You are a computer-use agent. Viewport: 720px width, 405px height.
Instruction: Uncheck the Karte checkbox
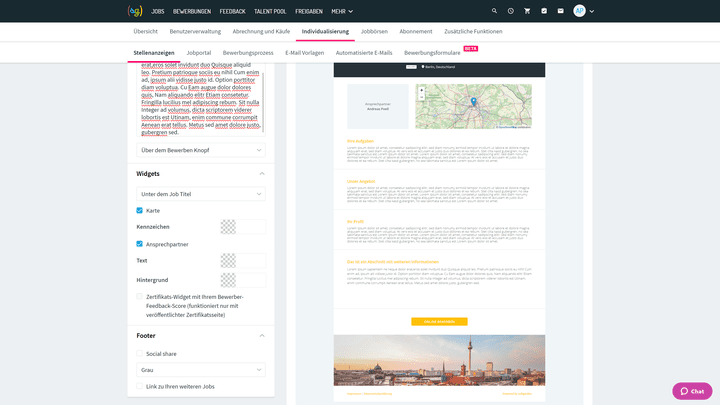[x=140, y=210]
